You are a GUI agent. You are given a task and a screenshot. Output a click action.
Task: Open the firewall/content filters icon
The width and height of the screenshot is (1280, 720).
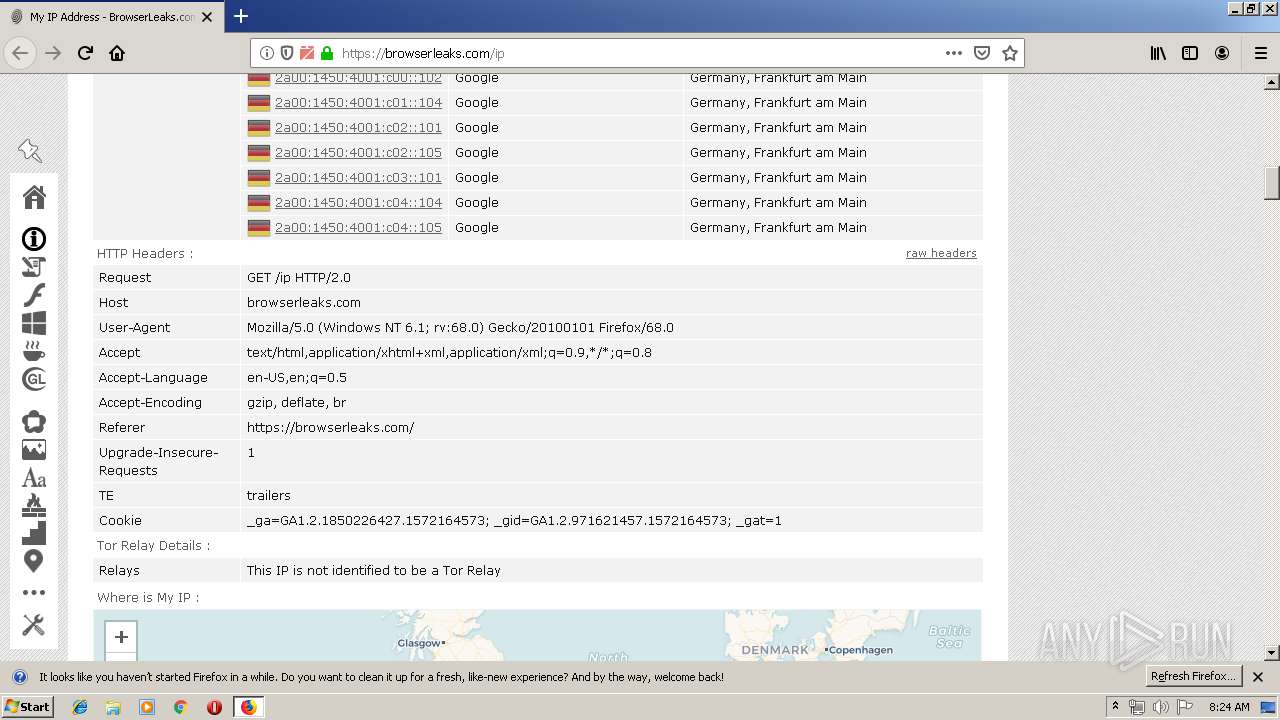34,505
